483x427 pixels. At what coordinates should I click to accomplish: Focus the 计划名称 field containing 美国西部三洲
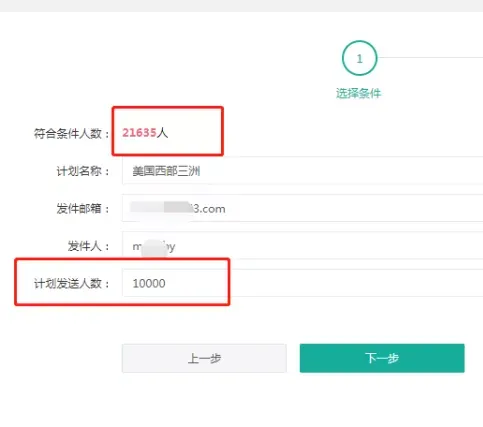click(303, 171)
